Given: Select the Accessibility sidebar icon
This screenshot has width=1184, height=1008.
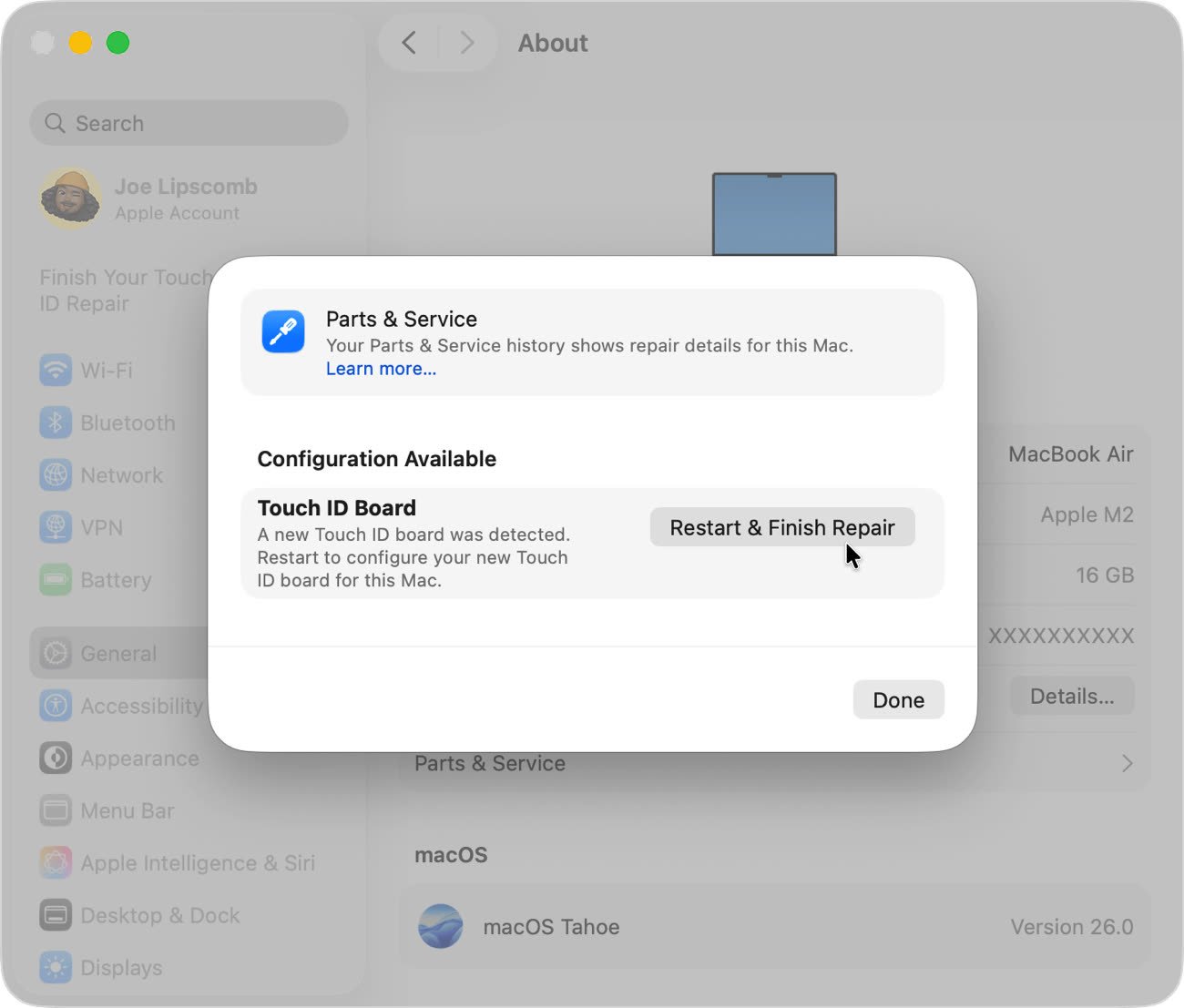Looking at the screenshot, I should coord(56,706).
